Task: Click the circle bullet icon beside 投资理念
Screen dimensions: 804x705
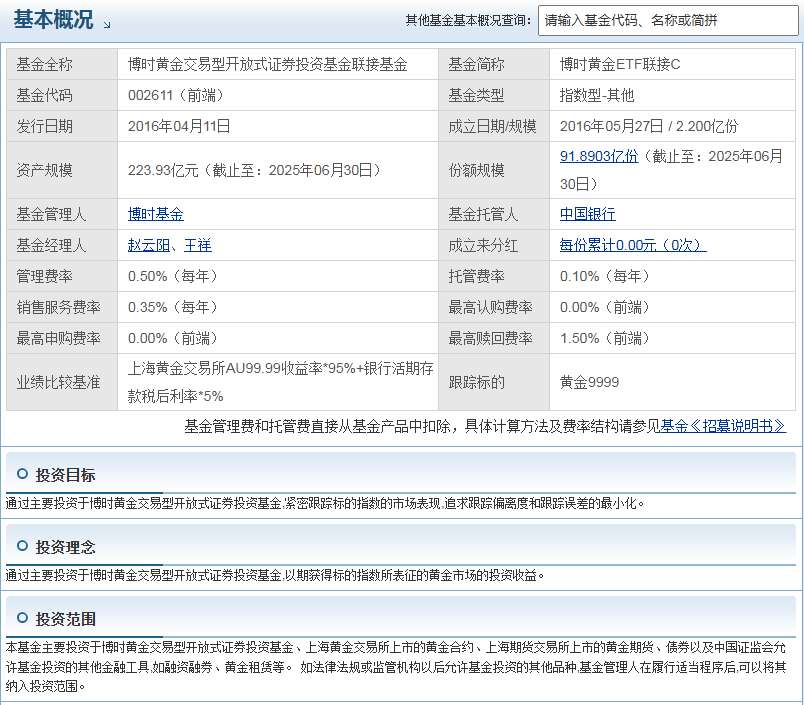Action: tap(22, 546)
